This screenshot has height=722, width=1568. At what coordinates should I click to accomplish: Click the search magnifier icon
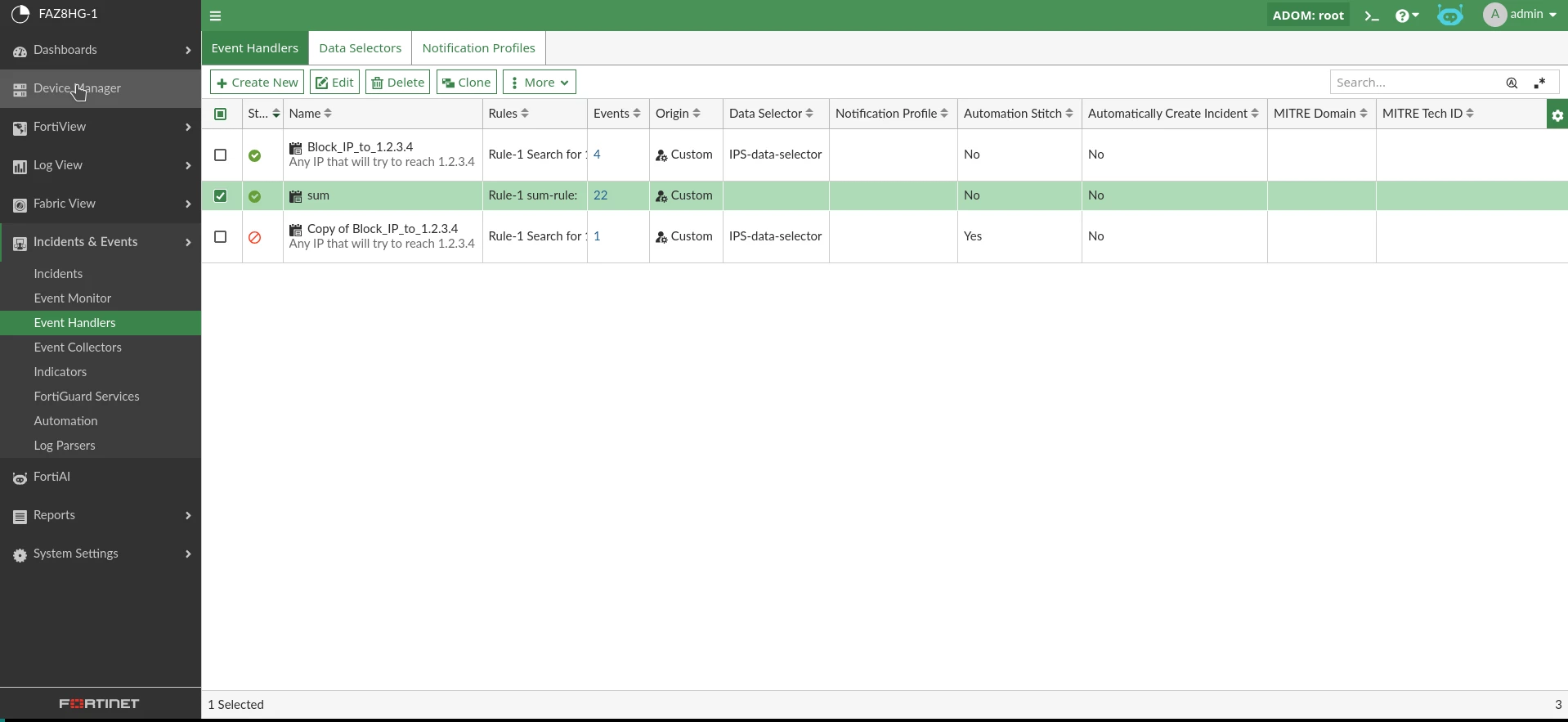(1512, 83)
